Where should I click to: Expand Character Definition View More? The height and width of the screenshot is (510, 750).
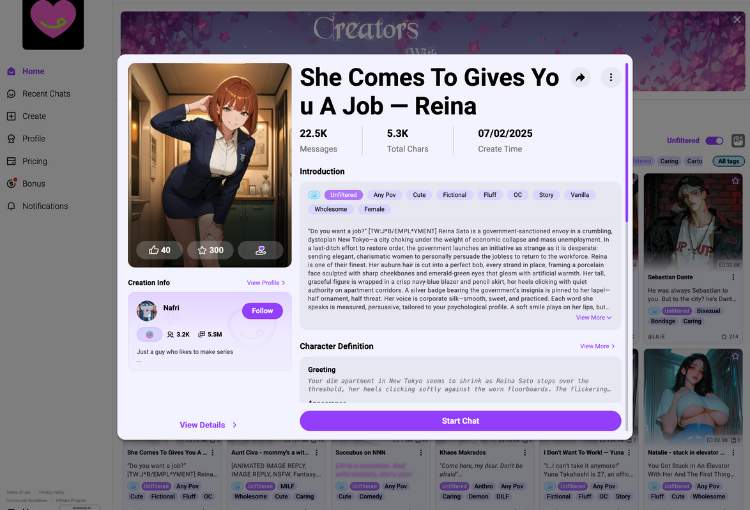[x=597, y=346]
